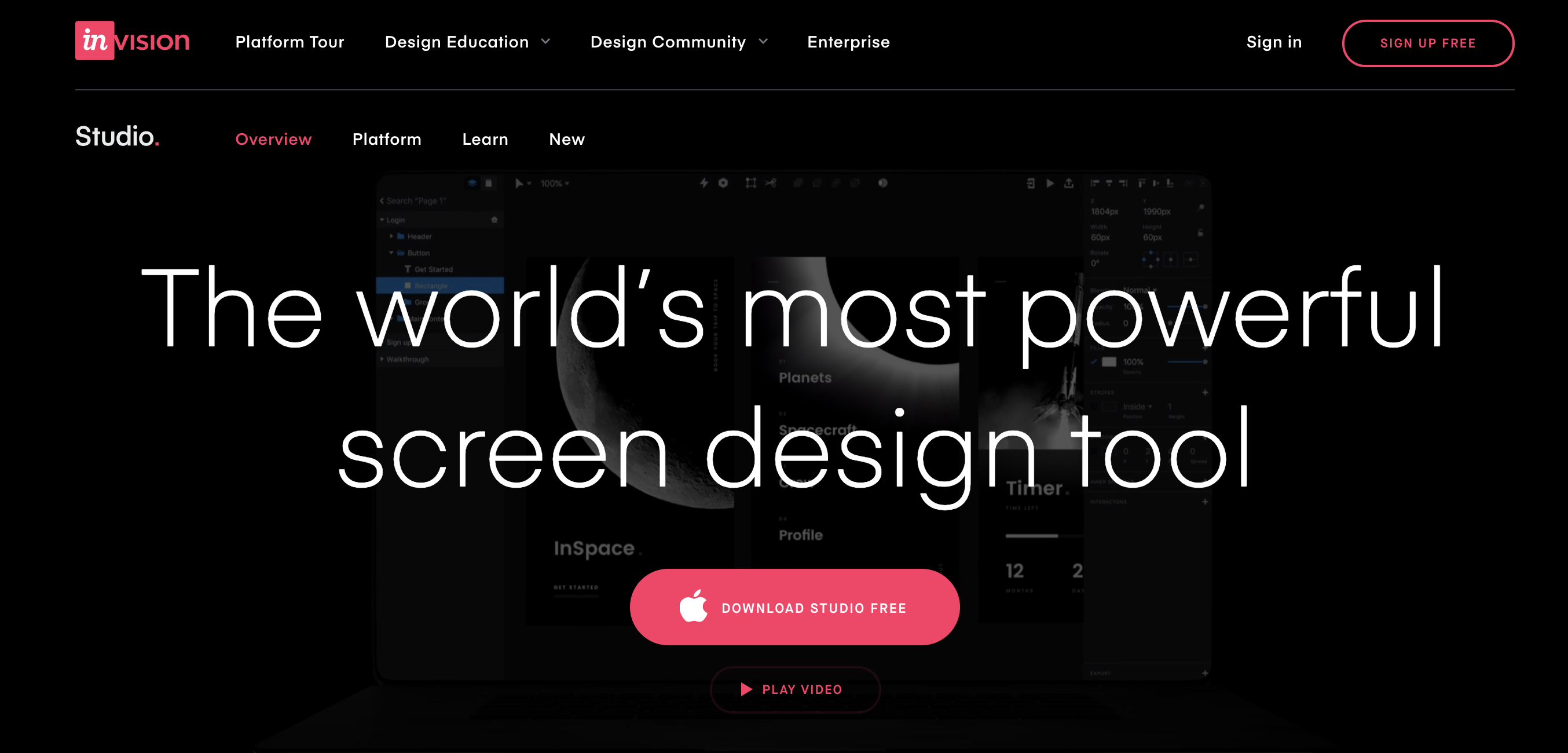Click the preview play icon in Studio toolbar
The image size is (1568, 753).
(1050, 182)
